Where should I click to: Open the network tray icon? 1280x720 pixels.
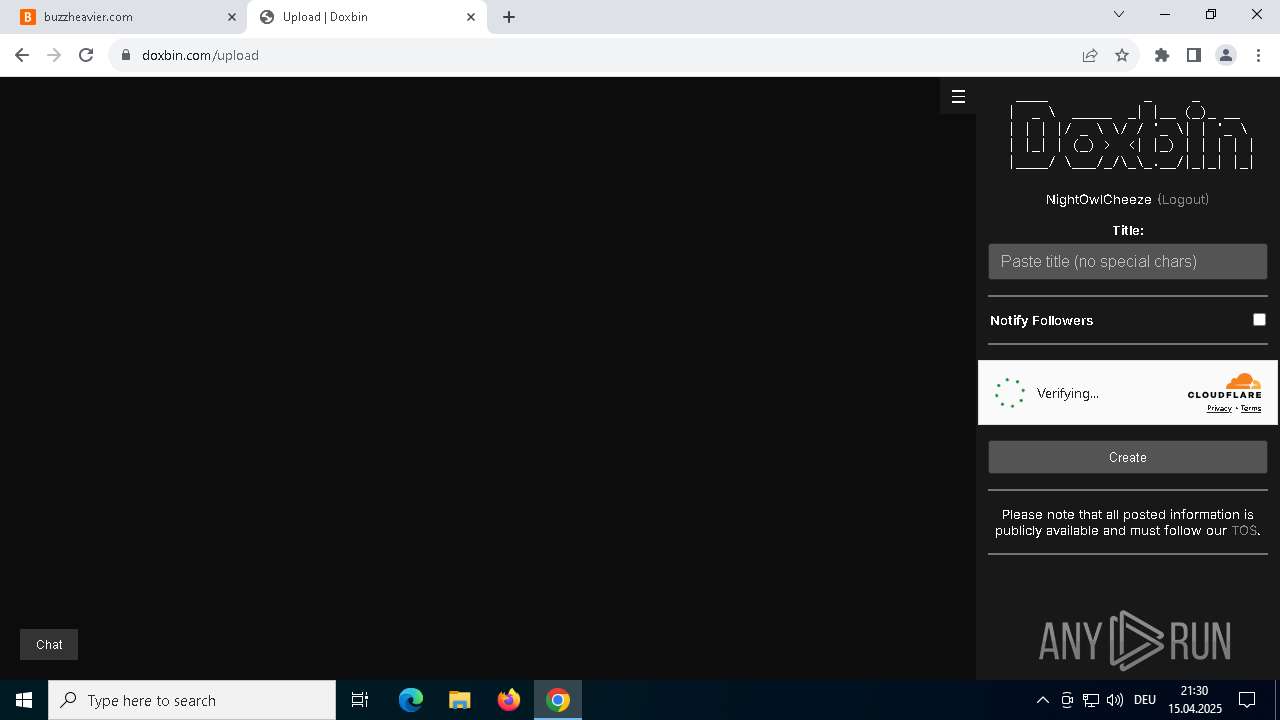click(1091, 700)
